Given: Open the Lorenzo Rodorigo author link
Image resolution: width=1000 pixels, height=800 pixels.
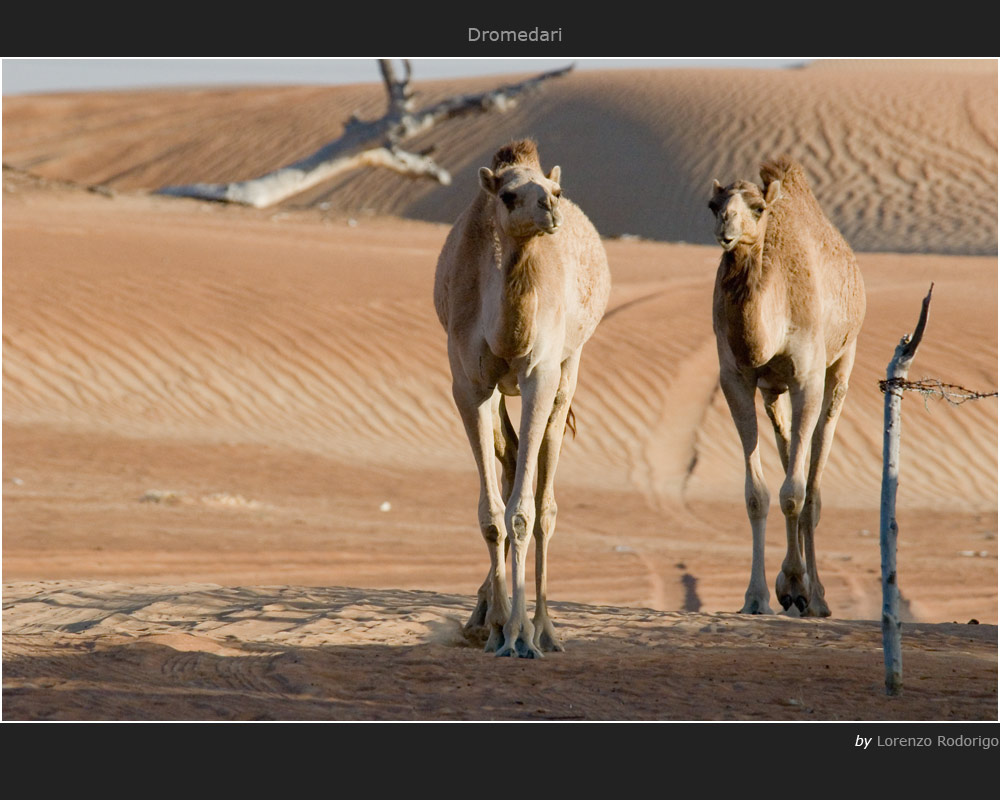Looking at the screenshot, I should click(936, 741).
